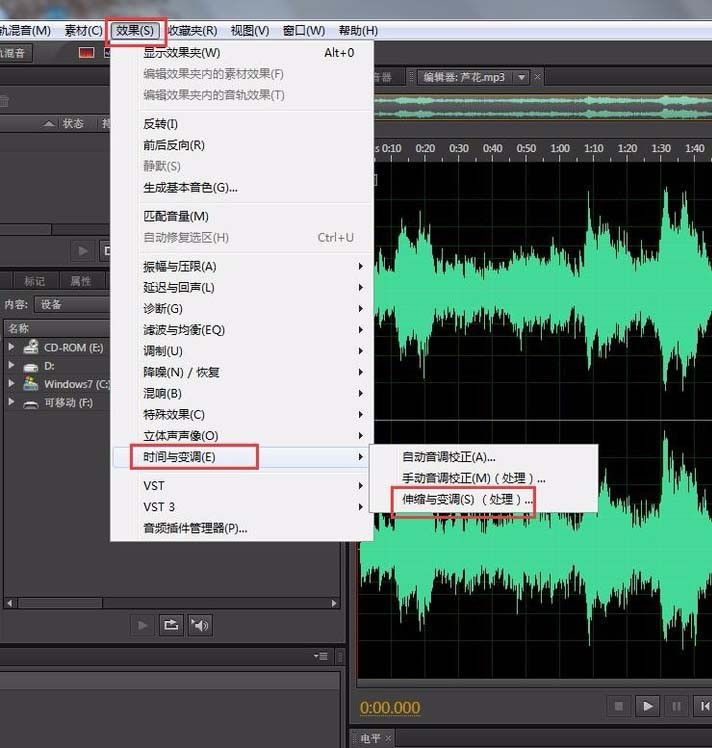Expand the 特殊效果(C) submenu
The image size is (712, 748).
pyautogui.click(x=242, y=415)
